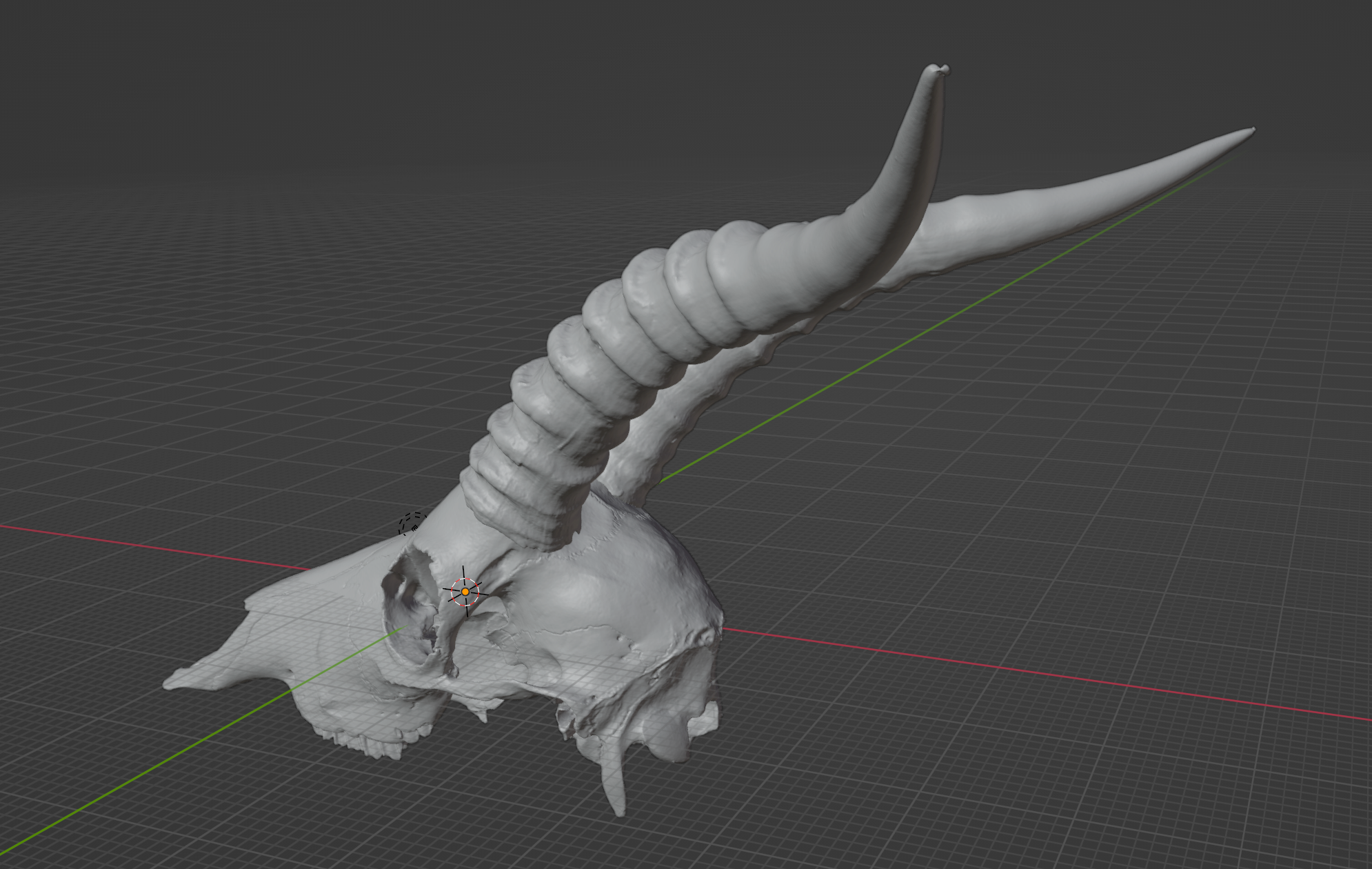Select the dashed-circle light object near the skull
The image size is (1372, 869).
click(x=412, y=524)
